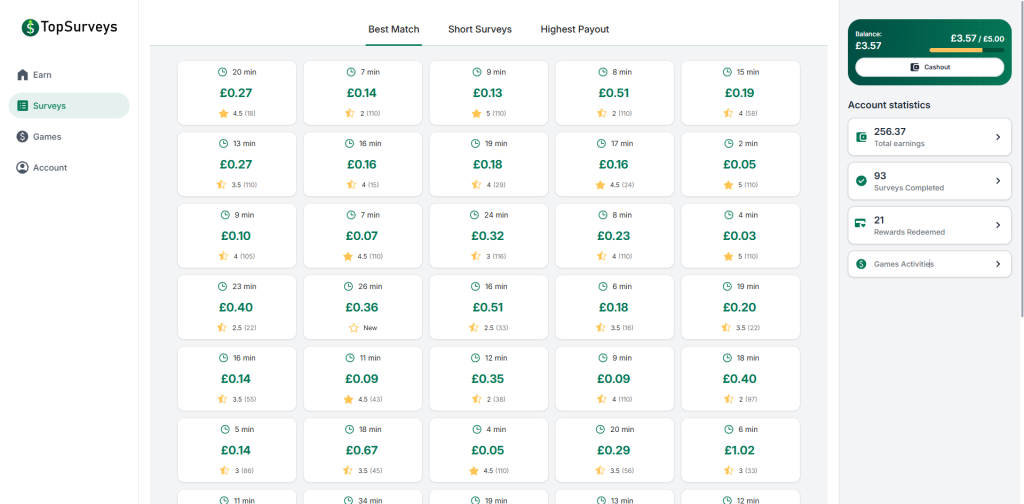Screen dimensions: 1024x504
Task: Click the Account person icon in sidebar
Action: click(23, 168)
